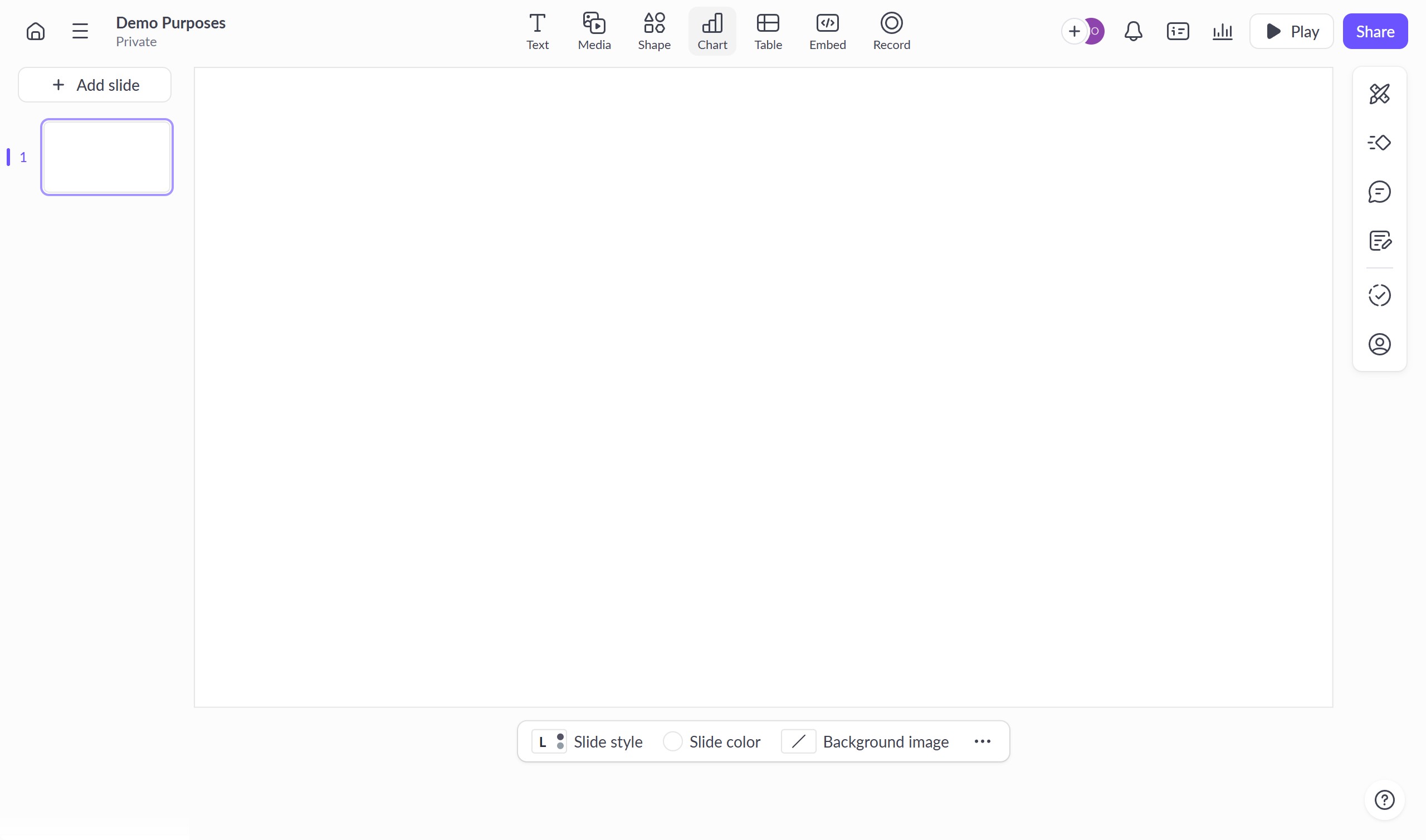Open the Media insert tool

click(594, 32)
